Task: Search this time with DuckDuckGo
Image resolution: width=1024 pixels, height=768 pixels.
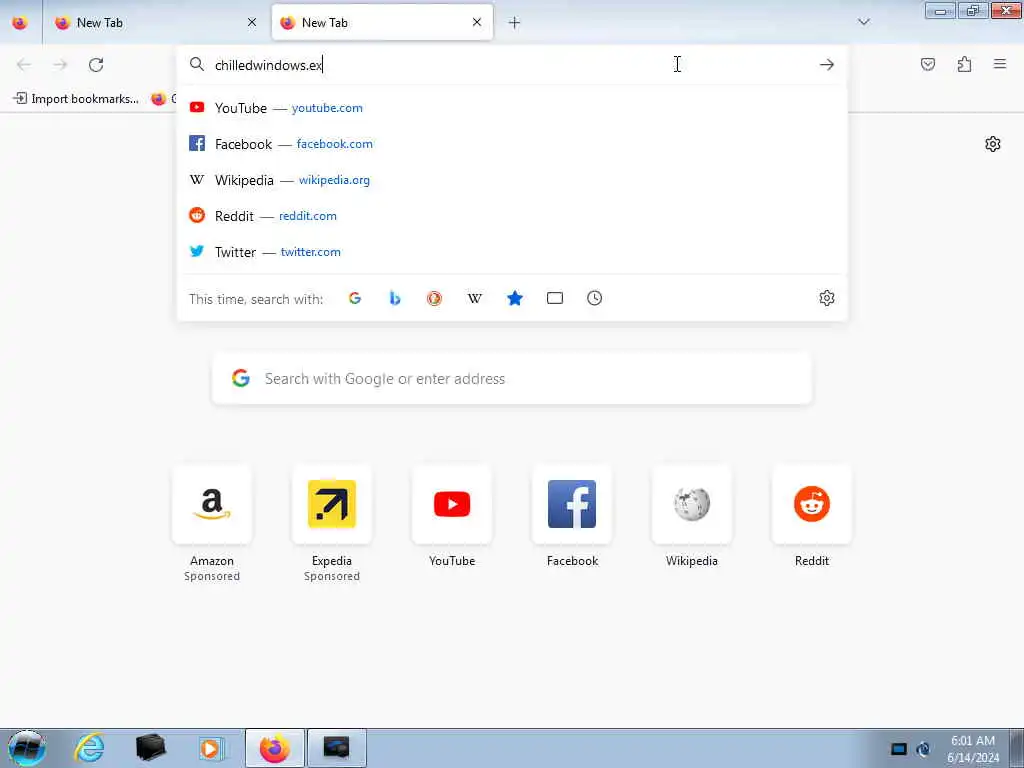Action: point(434,298)
